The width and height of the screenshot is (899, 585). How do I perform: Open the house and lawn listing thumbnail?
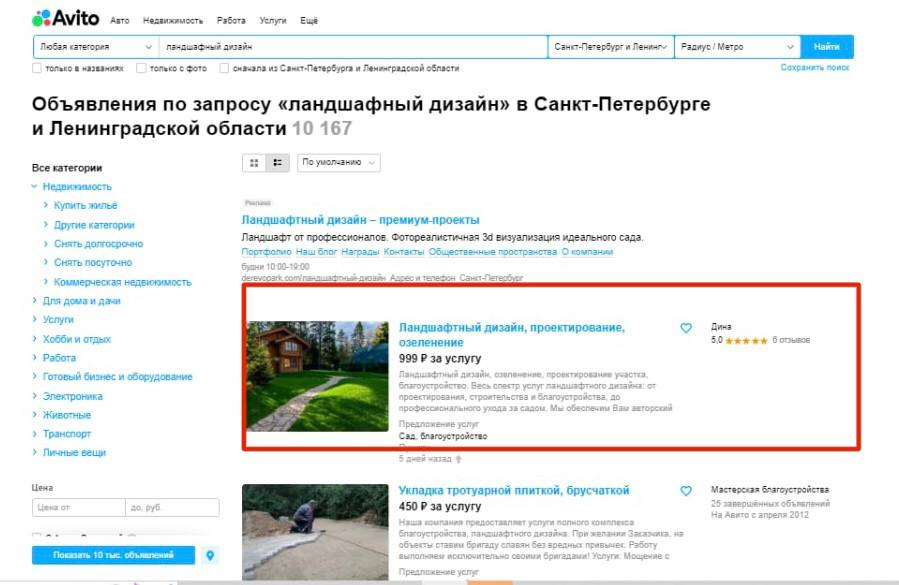(318, 376)
